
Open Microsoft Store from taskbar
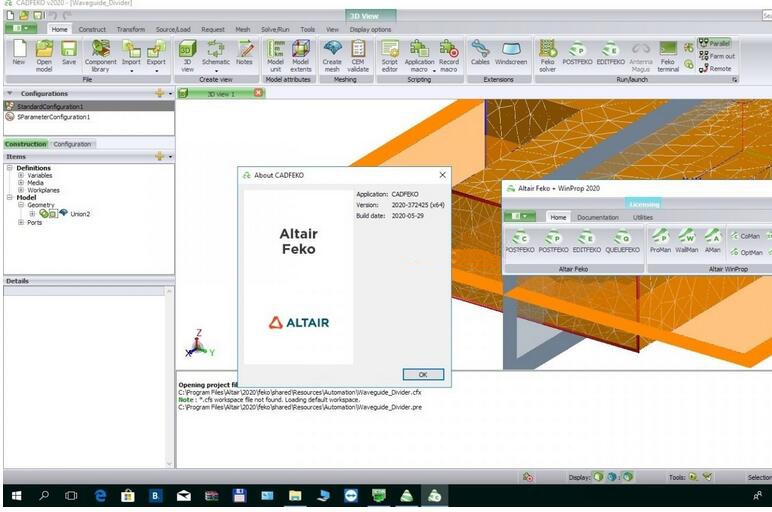(128, 496)
